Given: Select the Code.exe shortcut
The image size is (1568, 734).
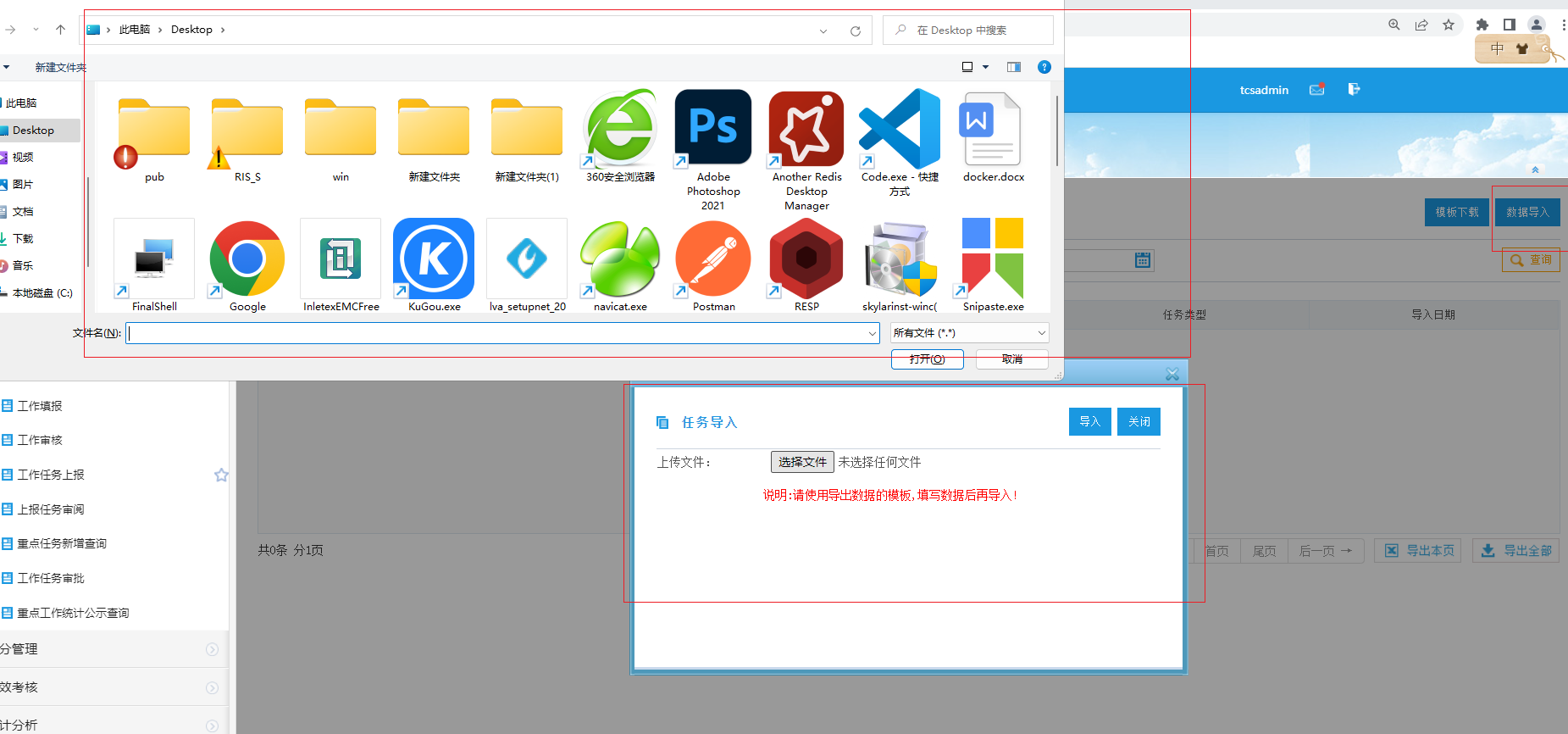Looking at the screenshot, I should coord(900,144).
